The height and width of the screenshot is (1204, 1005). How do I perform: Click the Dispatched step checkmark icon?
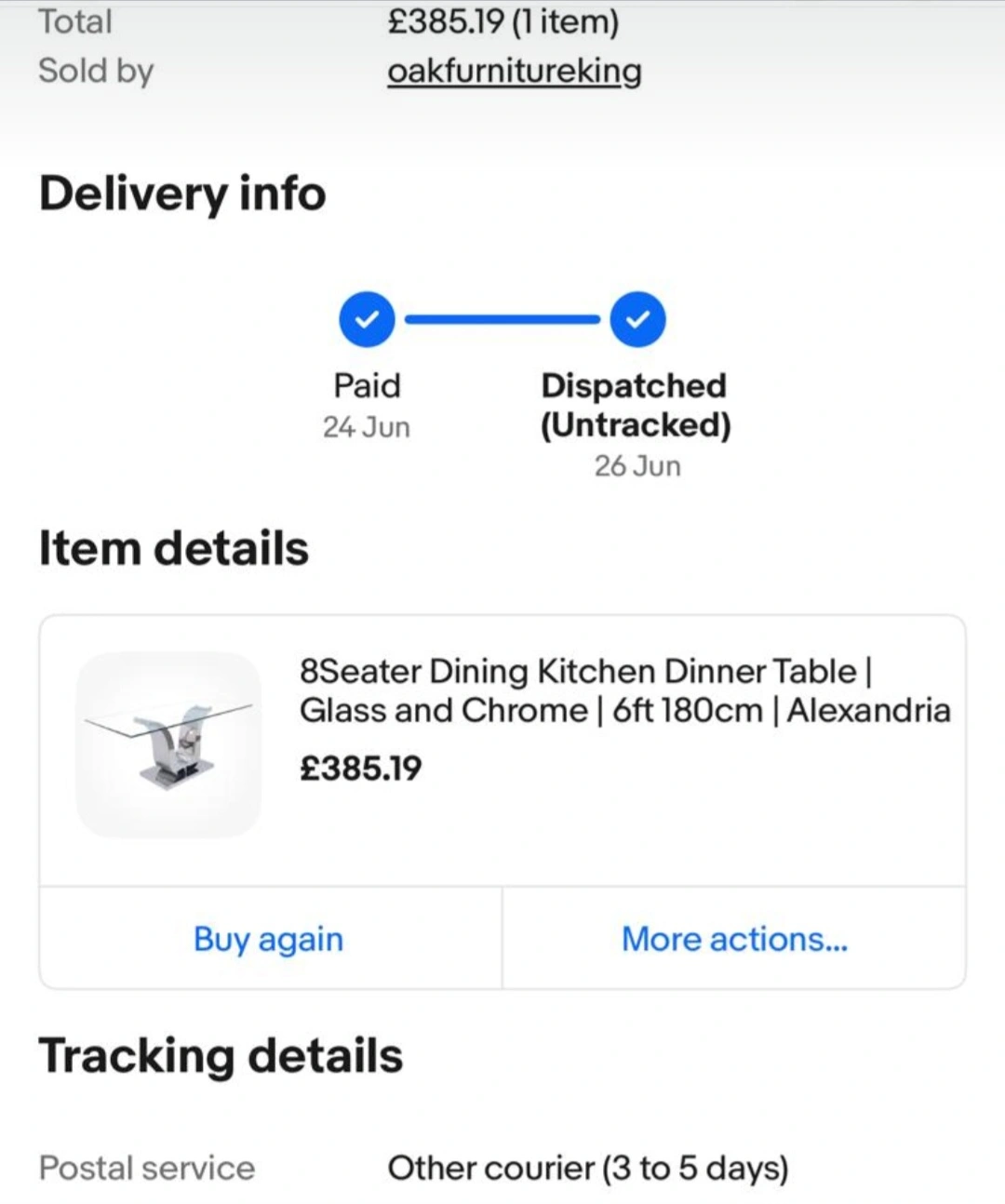637,319
